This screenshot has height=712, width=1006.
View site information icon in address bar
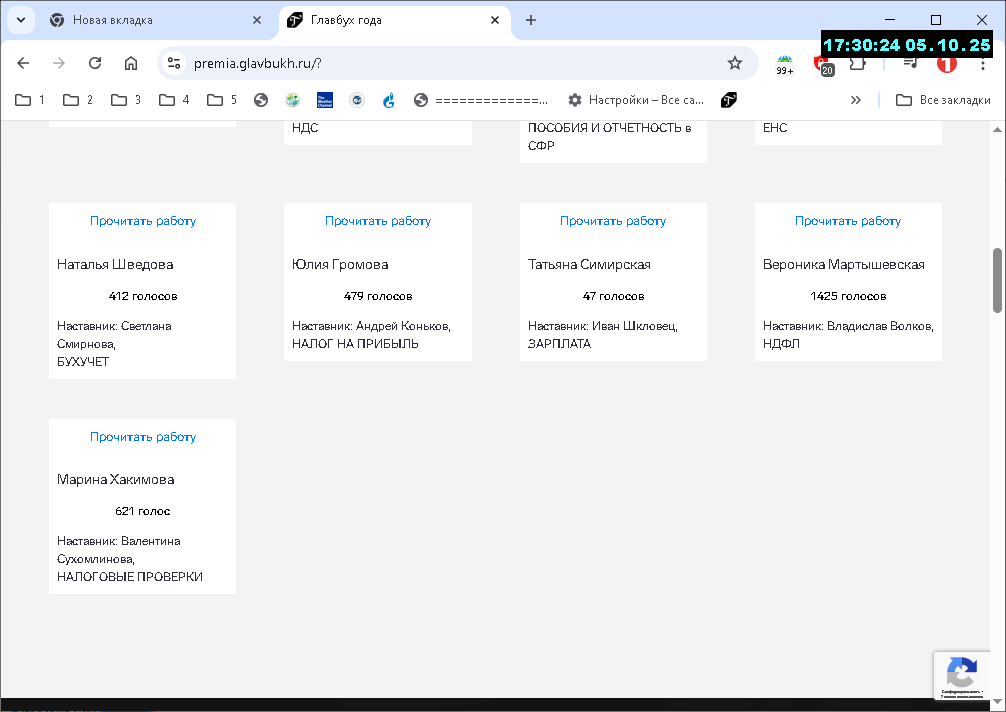click(174, 63)
